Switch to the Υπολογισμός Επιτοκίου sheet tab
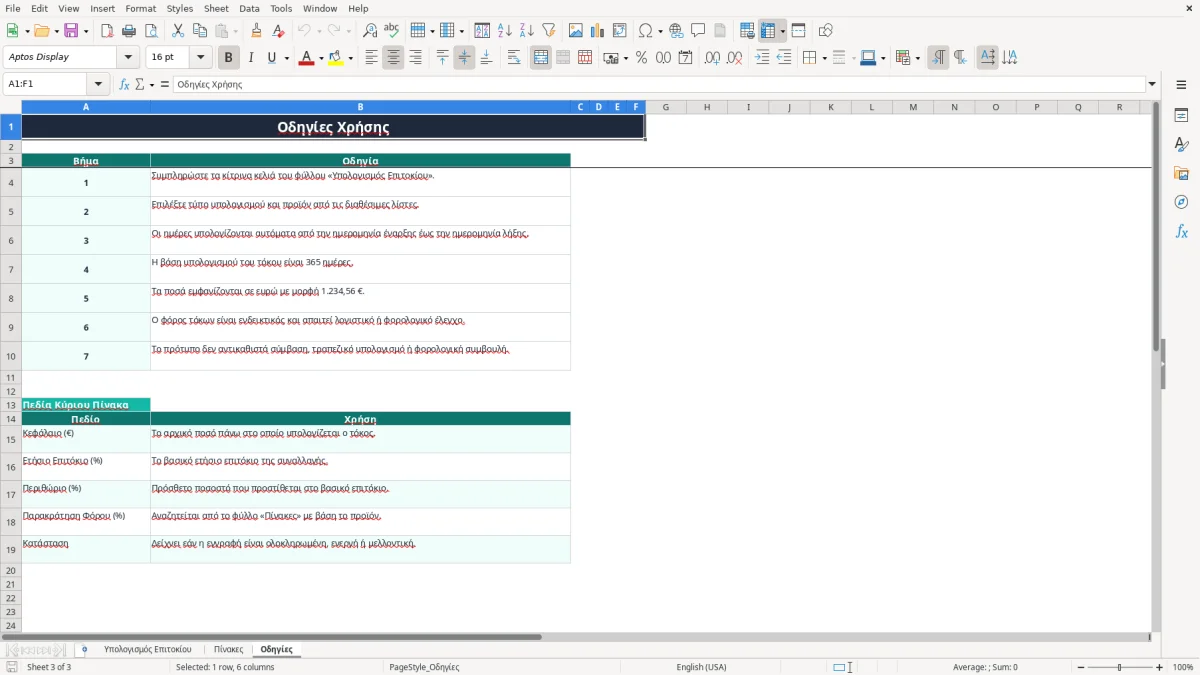The width and height of the screenshot is (1200, 675). point(148,649)
